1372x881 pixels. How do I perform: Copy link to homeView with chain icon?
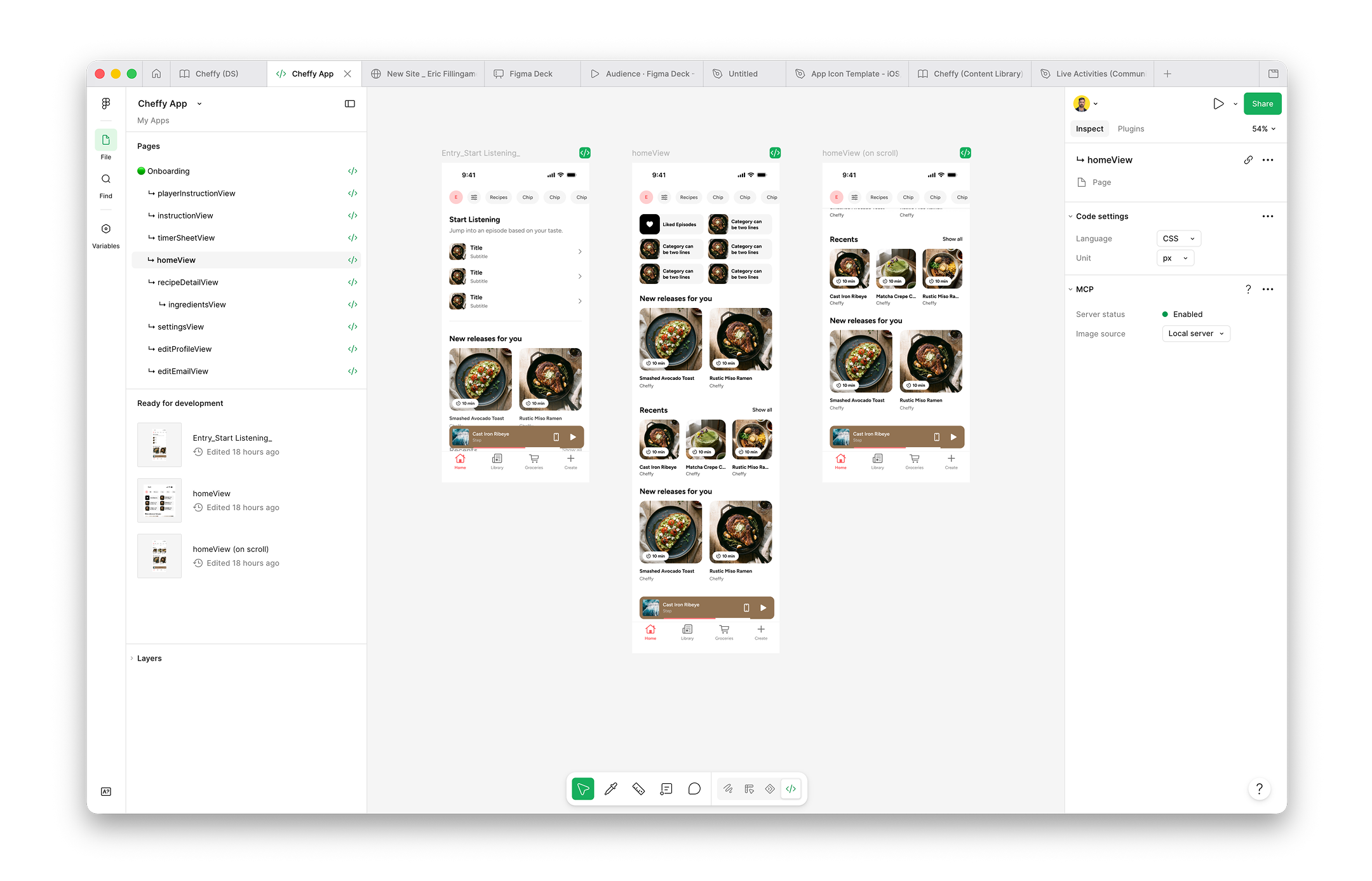coord(1248,160)
